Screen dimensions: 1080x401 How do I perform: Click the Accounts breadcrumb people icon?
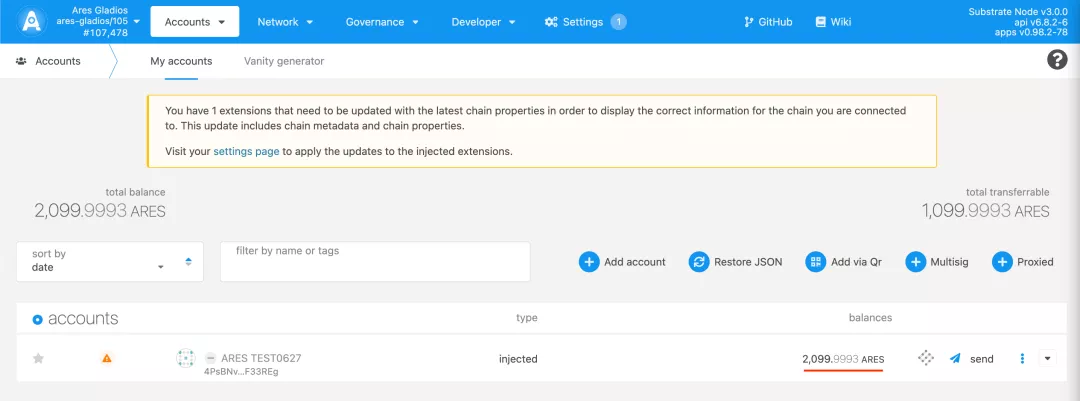pyautogui.click(x=21, y=61)
